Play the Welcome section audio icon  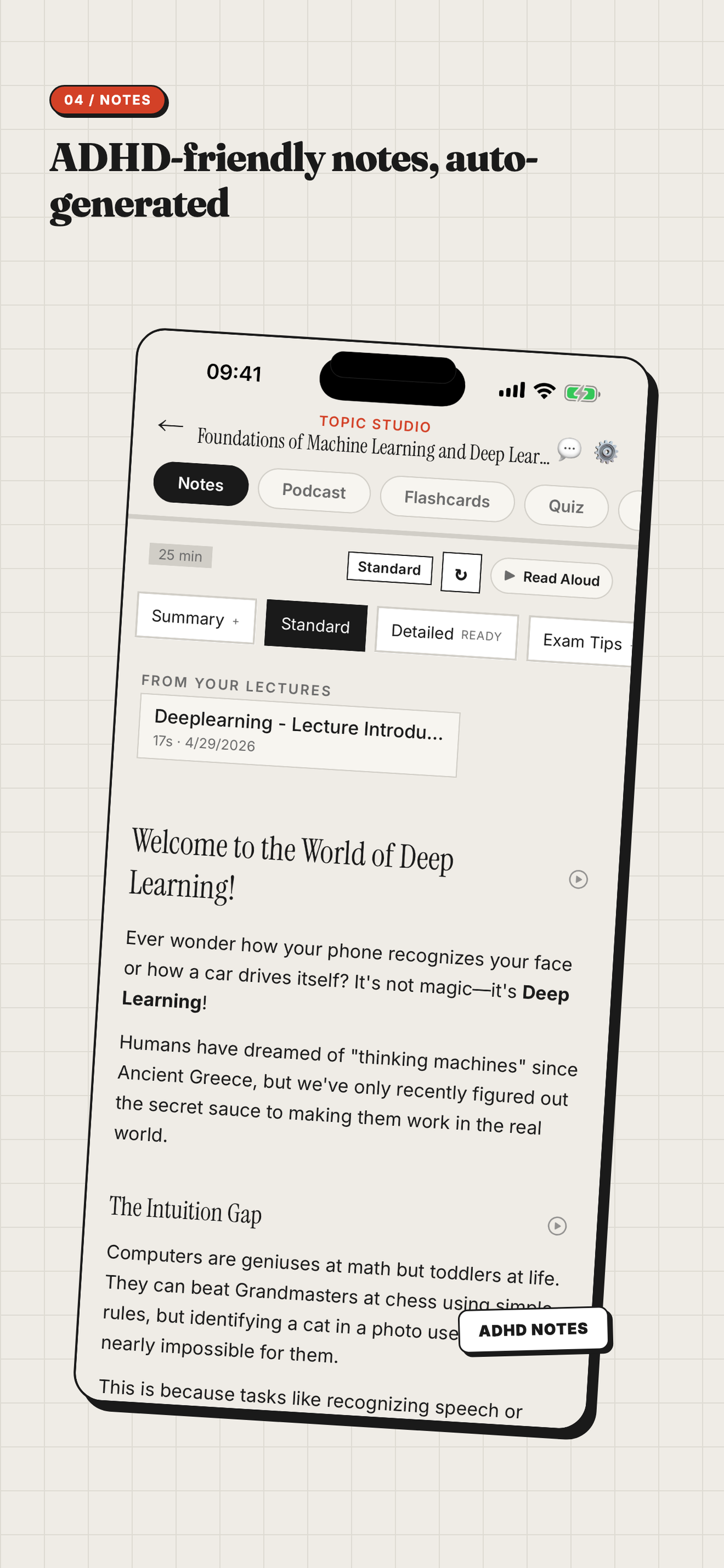578,879
